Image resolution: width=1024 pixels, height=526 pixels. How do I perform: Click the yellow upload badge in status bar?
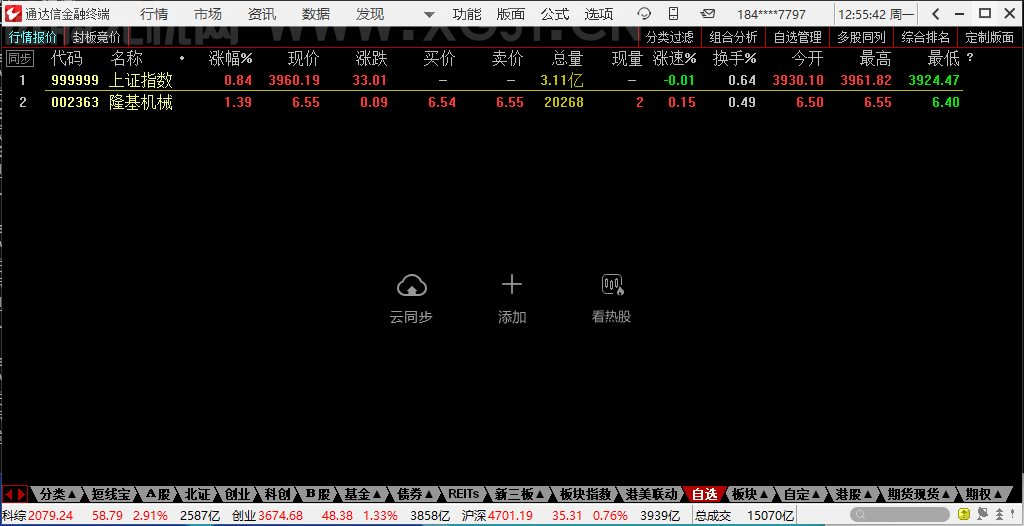[964, 514]
